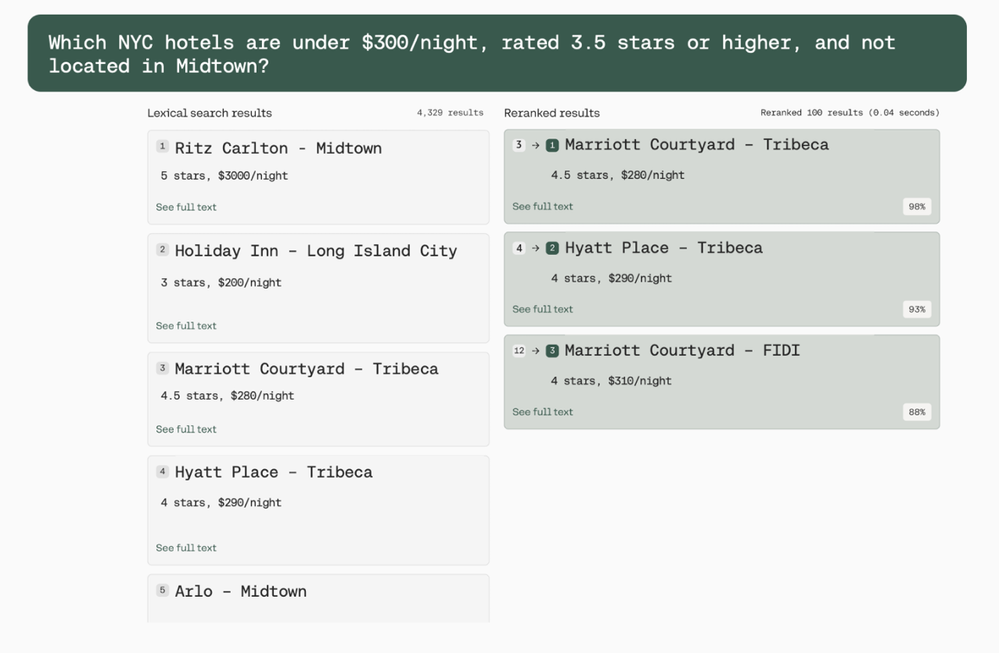Screen dimensions: 999x653
Task: Select reranked Hyatt Place - Tribeca title
Action: [x=664, y=248]
